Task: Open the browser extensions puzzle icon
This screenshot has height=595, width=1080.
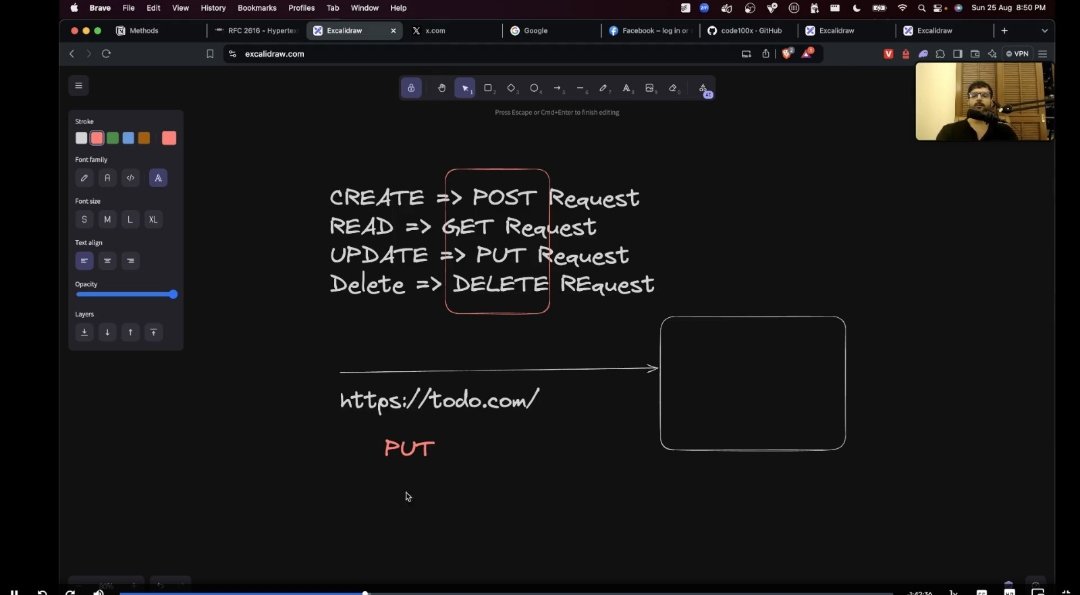Action: (x=941, y=54)
